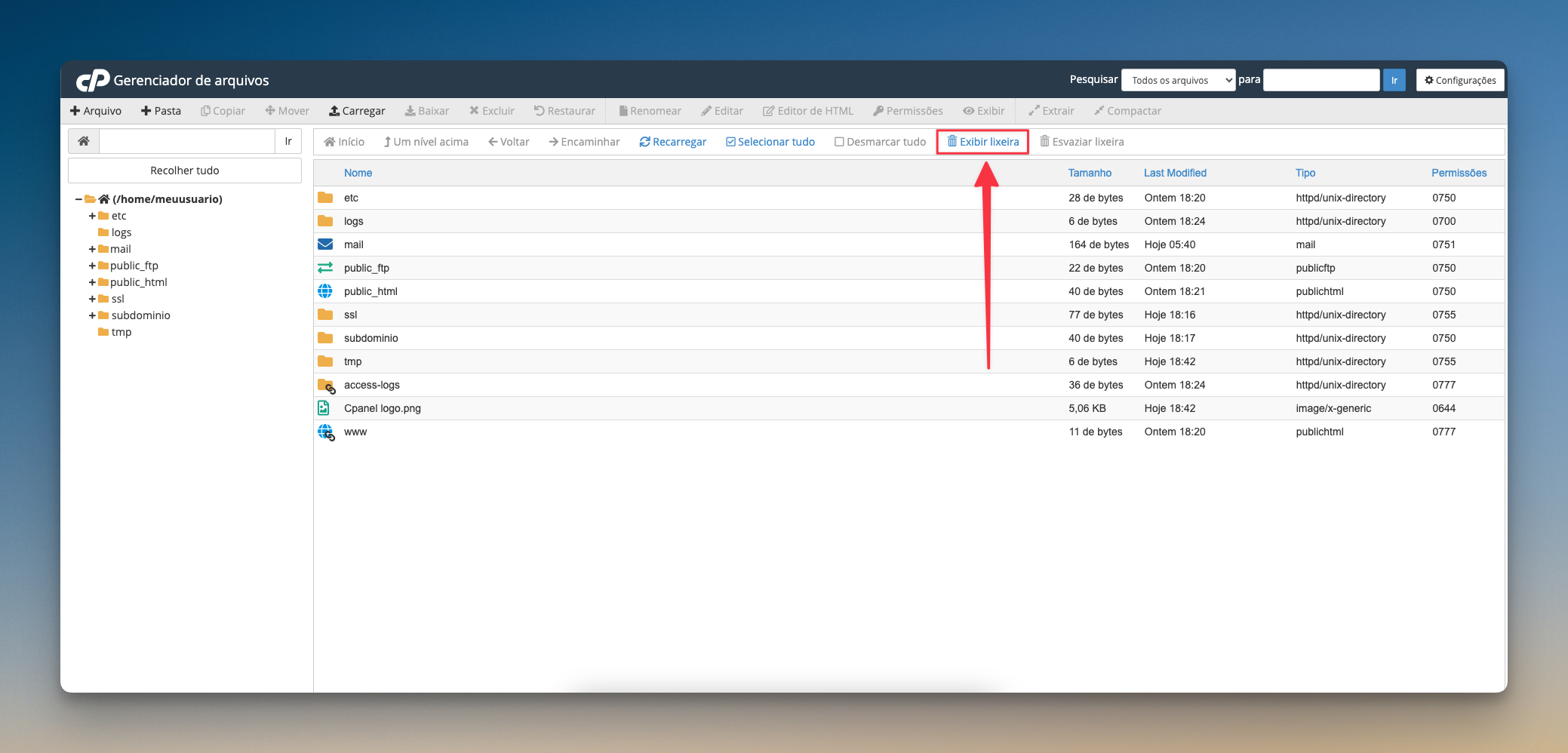This screenshot has height=753, width=1568.
Task: Click the search text input field
Action: [x=1321, y=80]
